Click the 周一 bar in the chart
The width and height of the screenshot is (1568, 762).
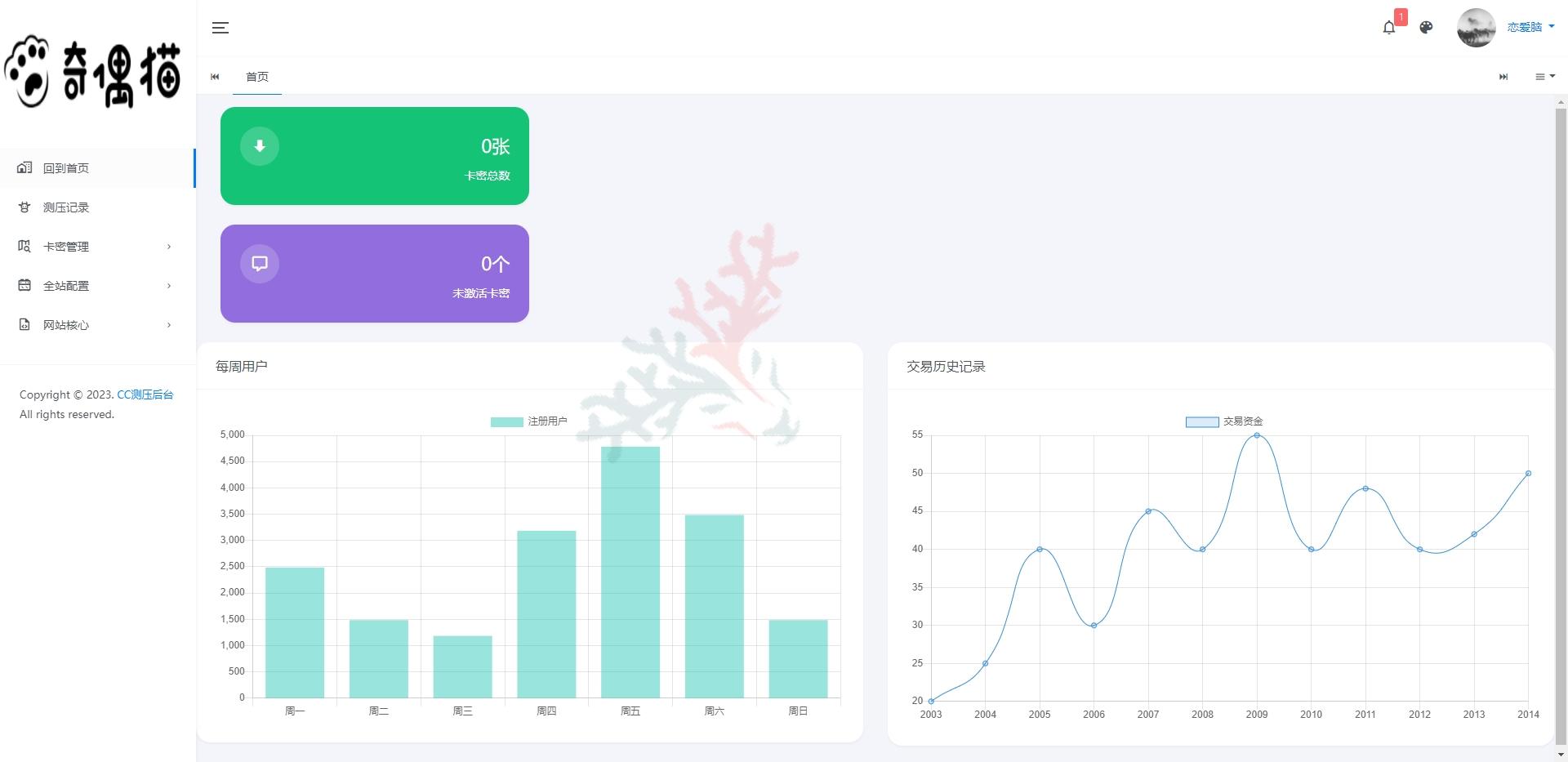[x=295, y=633]
